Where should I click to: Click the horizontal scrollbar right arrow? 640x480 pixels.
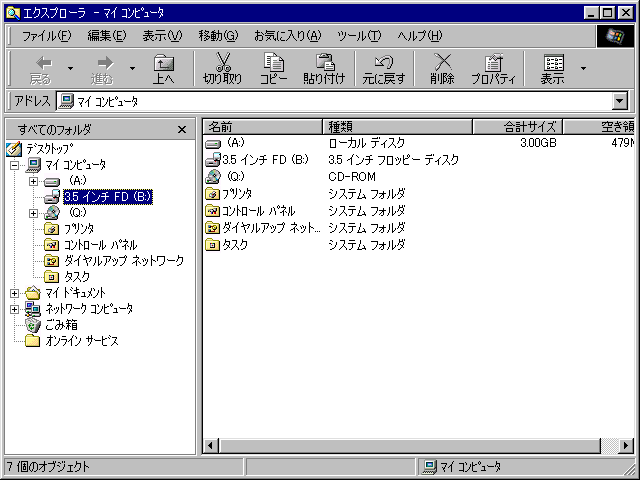(626, 445)
